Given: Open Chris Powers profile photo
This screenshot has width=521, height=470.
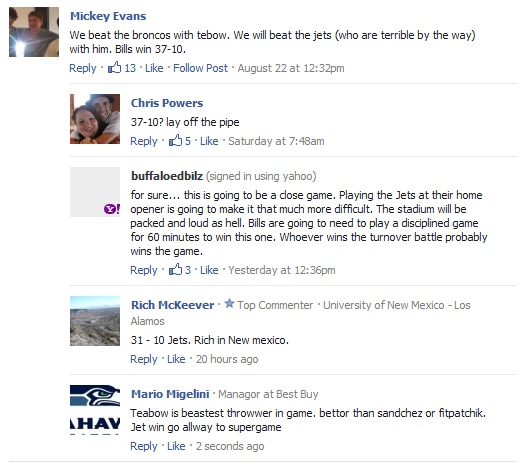Looking at the screenshot, I should click(x=95, y=119).
